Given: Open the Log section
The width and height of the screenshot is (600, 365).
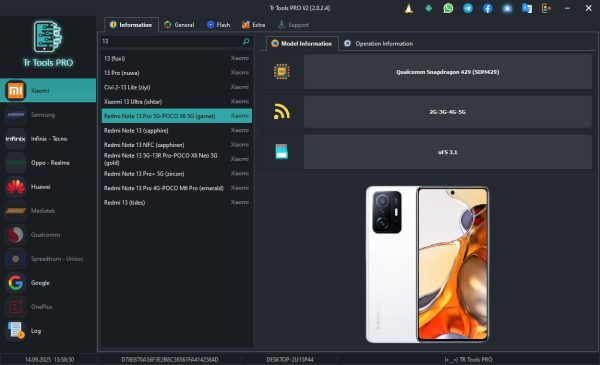Looking at the screenshot, I should (48, 331).
